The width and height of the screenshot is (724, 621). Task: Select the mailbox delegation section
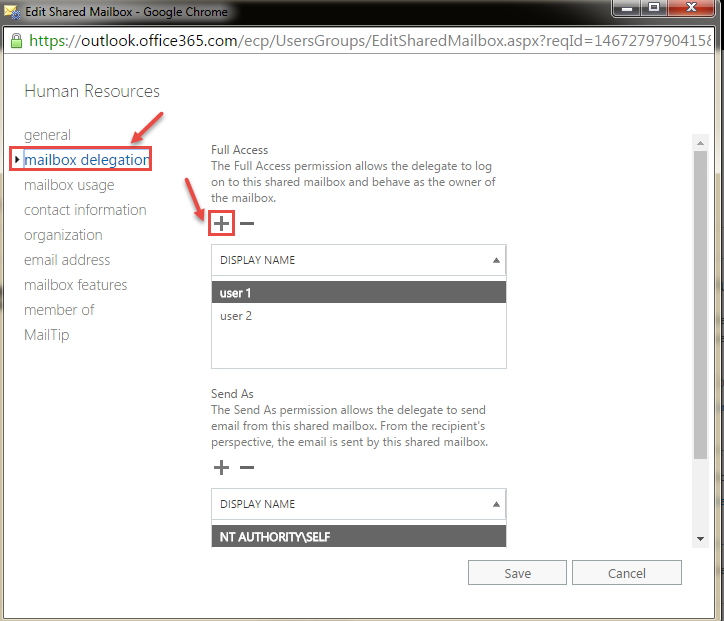[86, 160]
